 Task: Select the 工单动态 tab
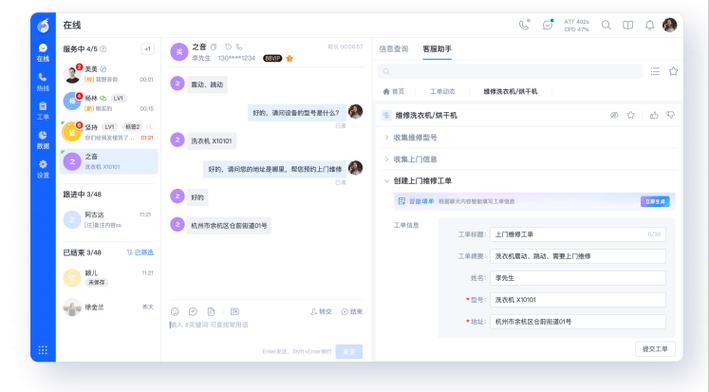(442, 91)
